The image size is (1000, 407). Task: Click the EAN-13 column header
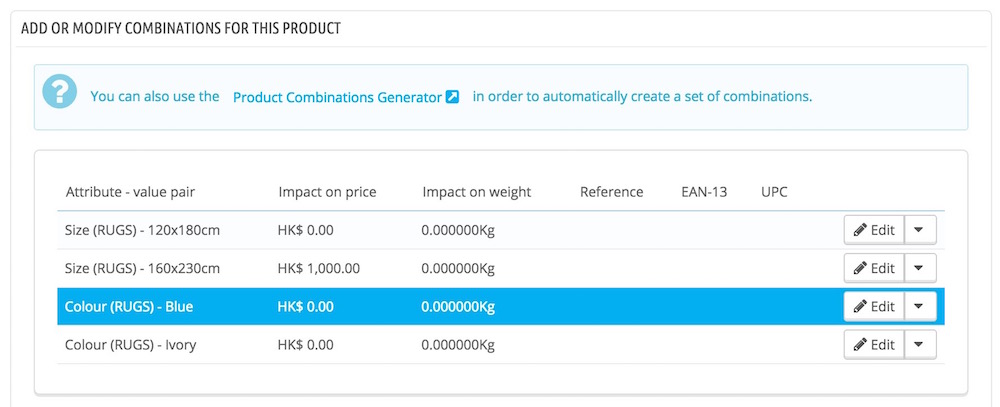704,192
